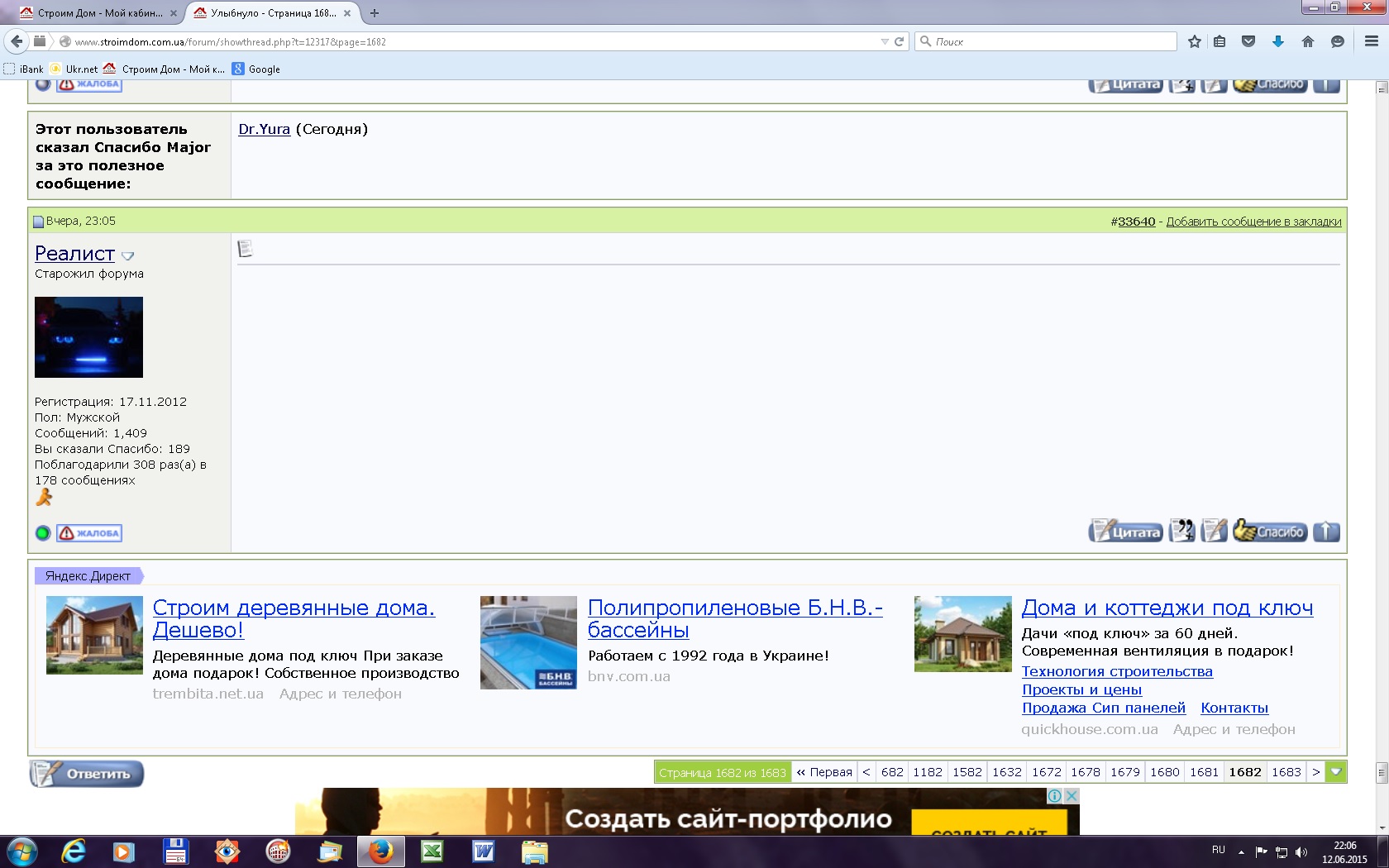Click the Pocket save icon in toolbar

tap(1248, 41)
